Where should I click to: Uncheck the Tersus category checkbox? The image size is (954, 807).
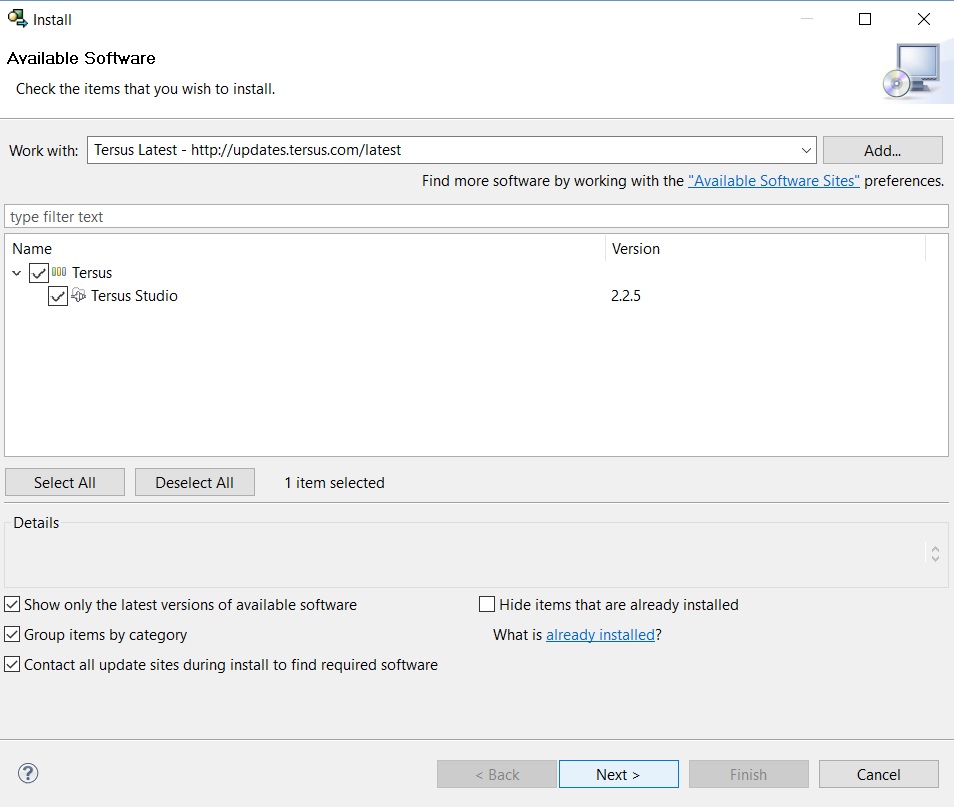pos(39,273)
